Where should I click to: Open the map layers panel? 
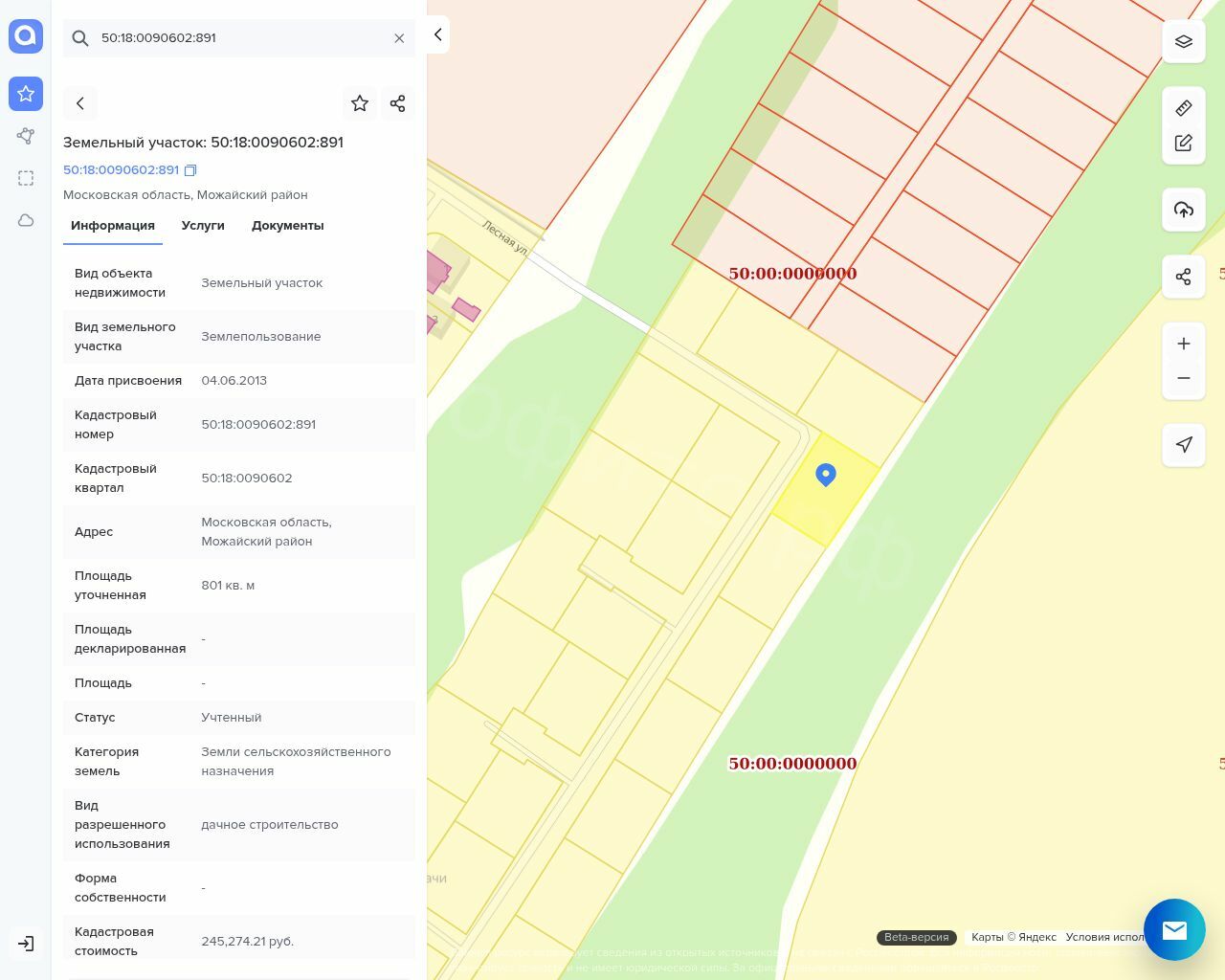[1184, 41]
